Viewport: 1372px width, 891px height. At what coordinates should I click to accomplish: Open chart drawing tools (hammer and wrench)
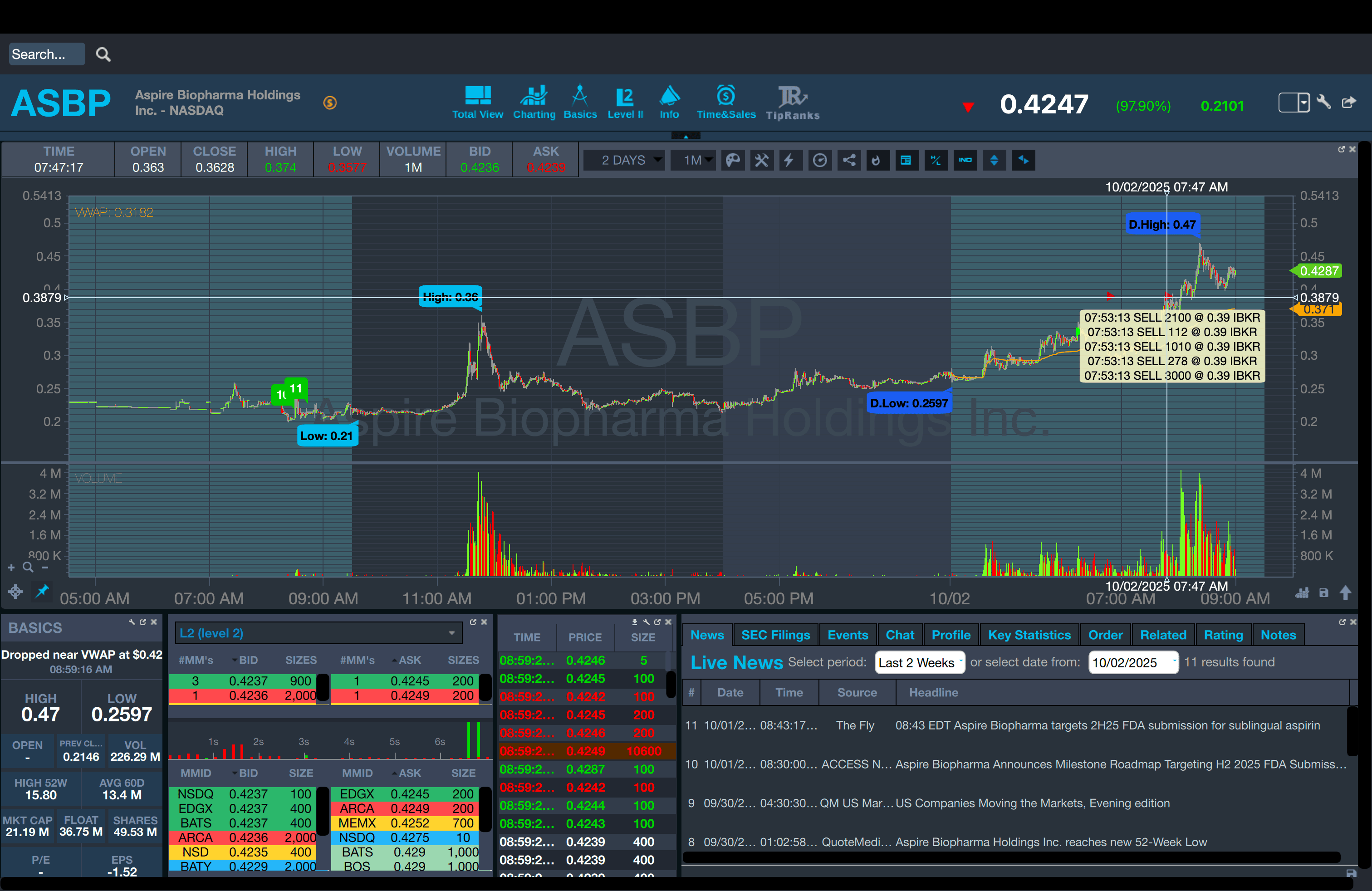(x=761, y=160)
